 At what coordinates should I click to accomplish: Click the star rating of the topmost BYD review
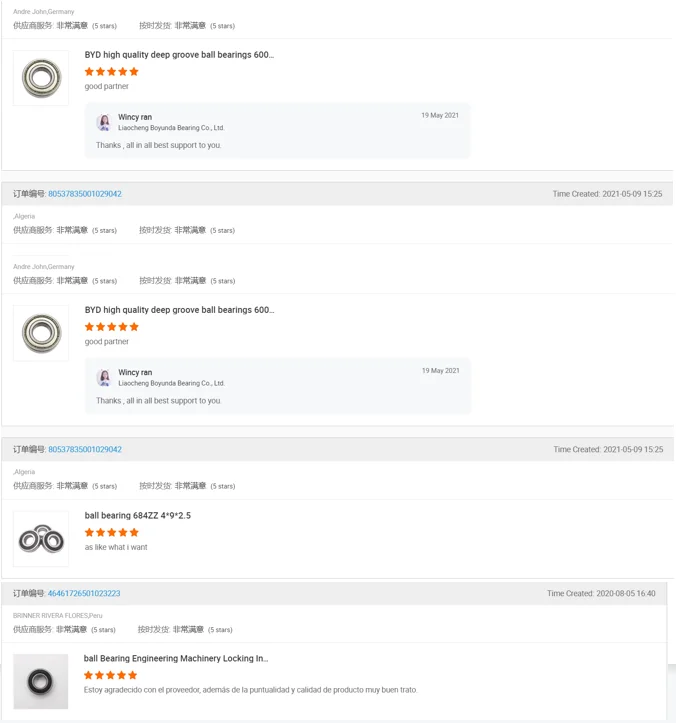pos(112,72)
